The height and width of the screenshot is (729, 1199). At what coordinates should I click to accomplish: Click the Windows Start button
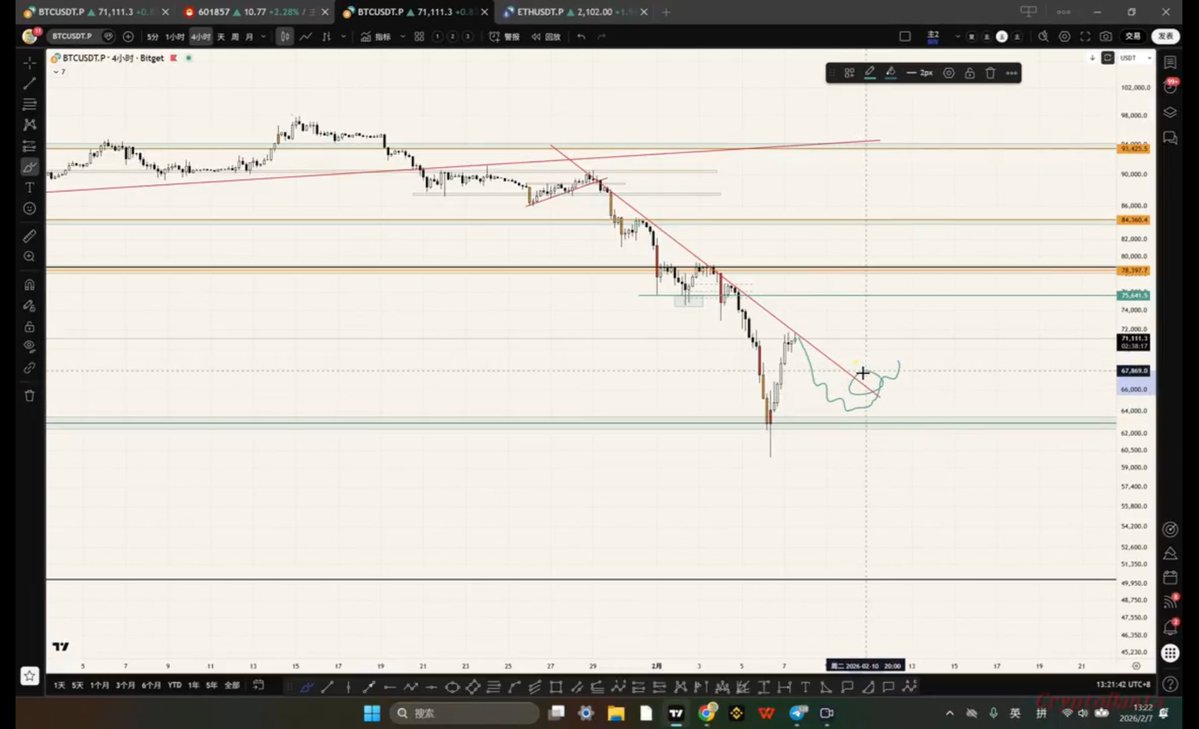pyautogui.click(x=372, y=713)
